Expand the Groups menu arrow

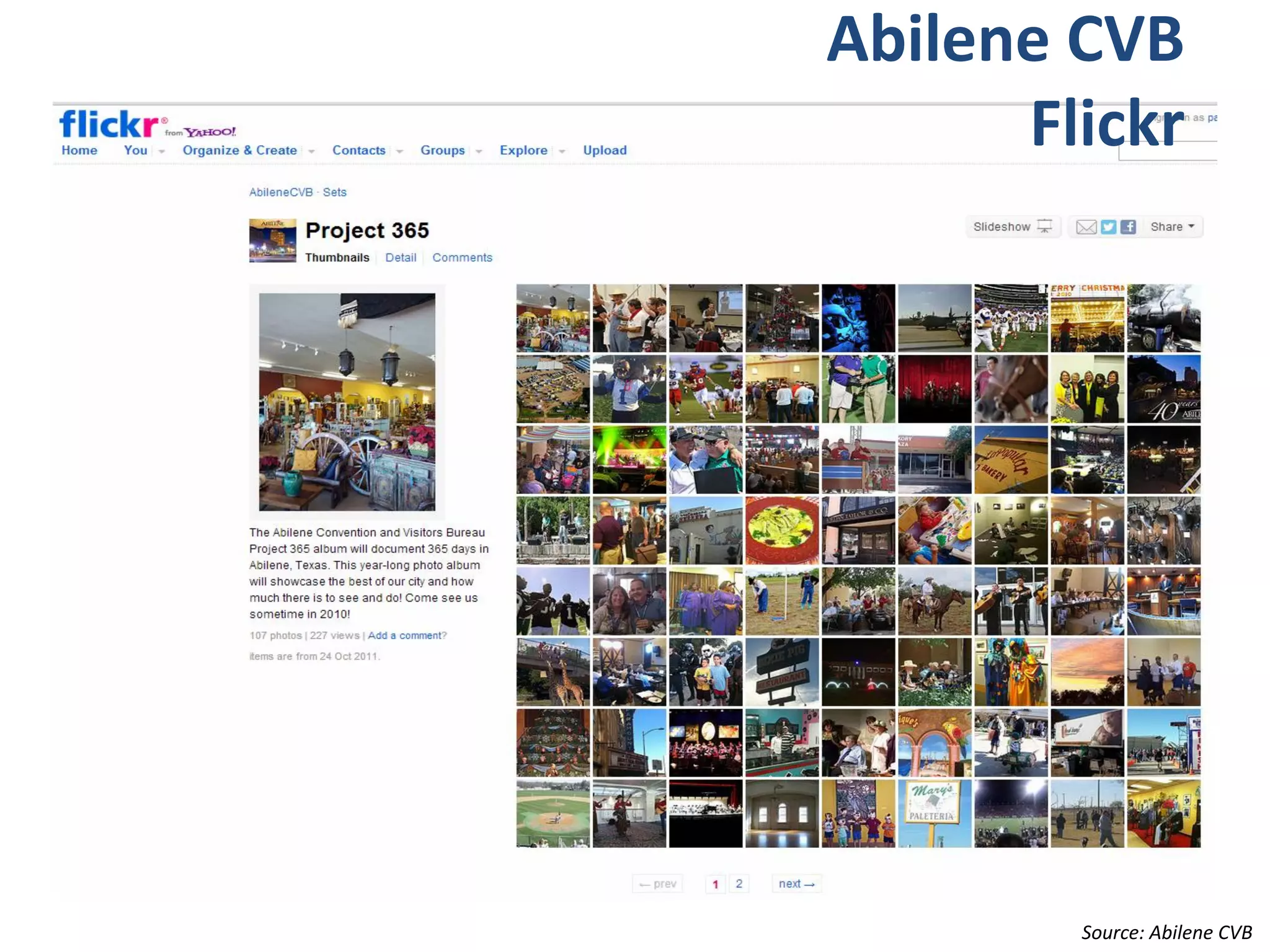[x=479, y=151]
